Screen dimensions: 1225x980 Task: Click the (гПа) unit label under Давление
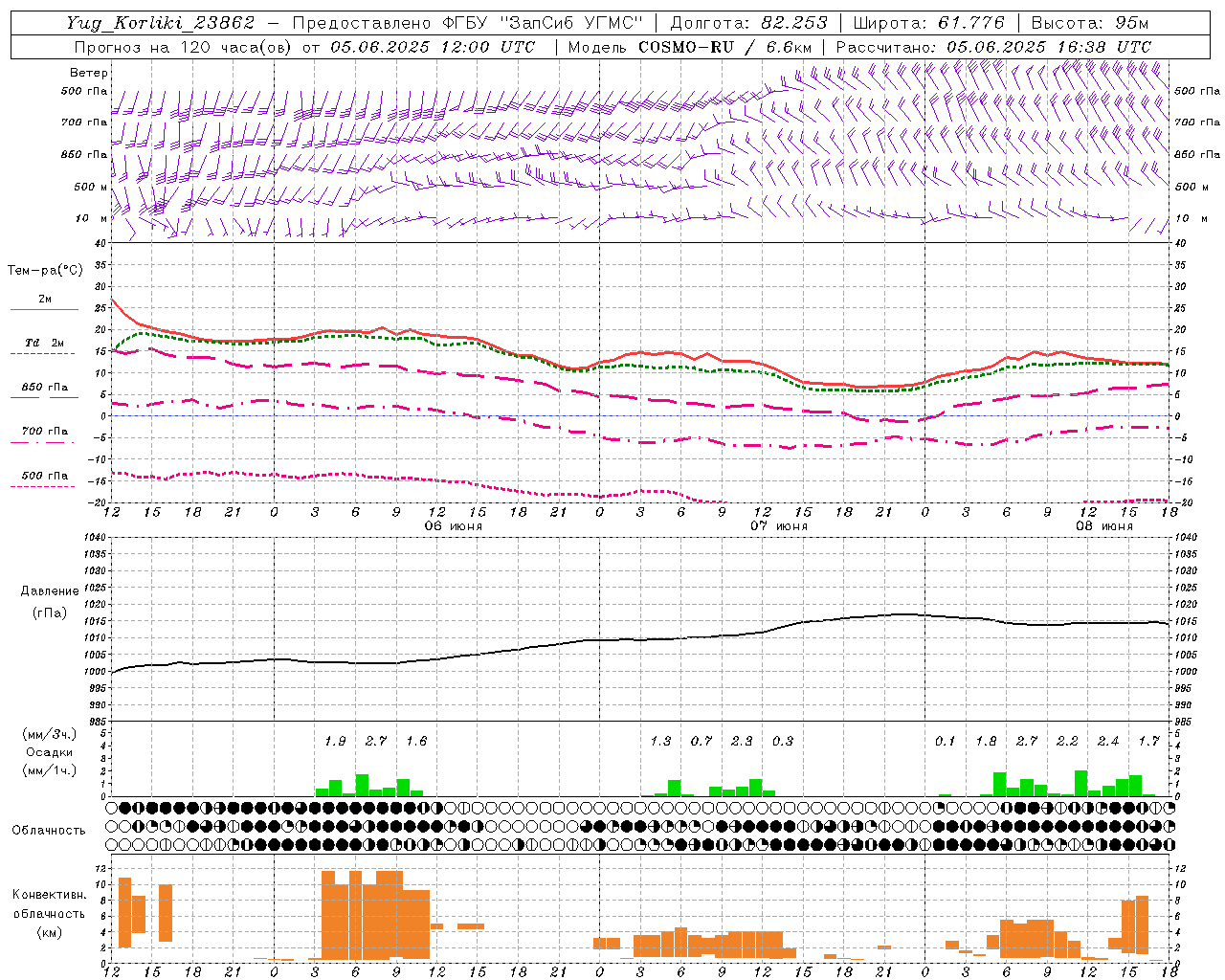pyautogui.click(x=50, y=613)
